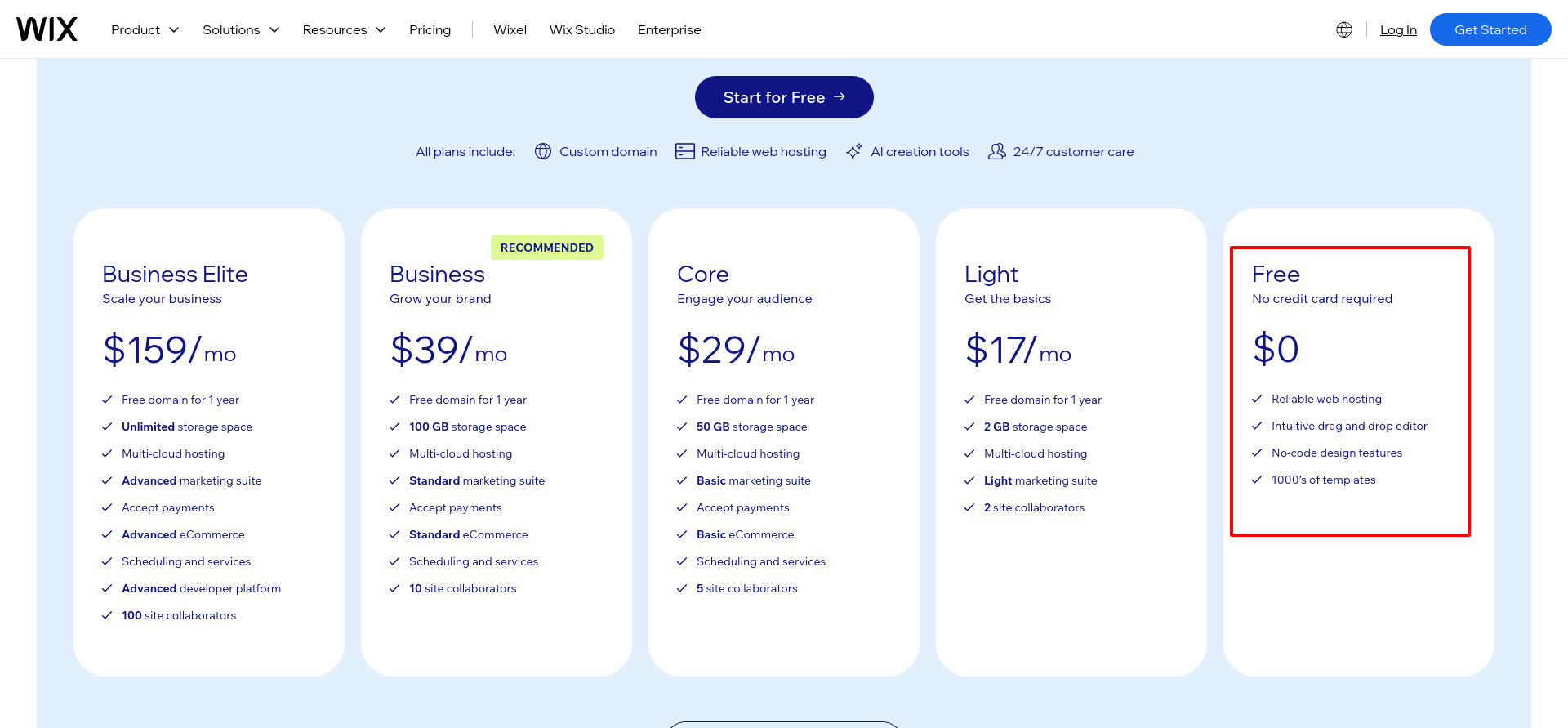
Task: Click Start for Free button
Action: pyautogui.click(x=784, y=97)
